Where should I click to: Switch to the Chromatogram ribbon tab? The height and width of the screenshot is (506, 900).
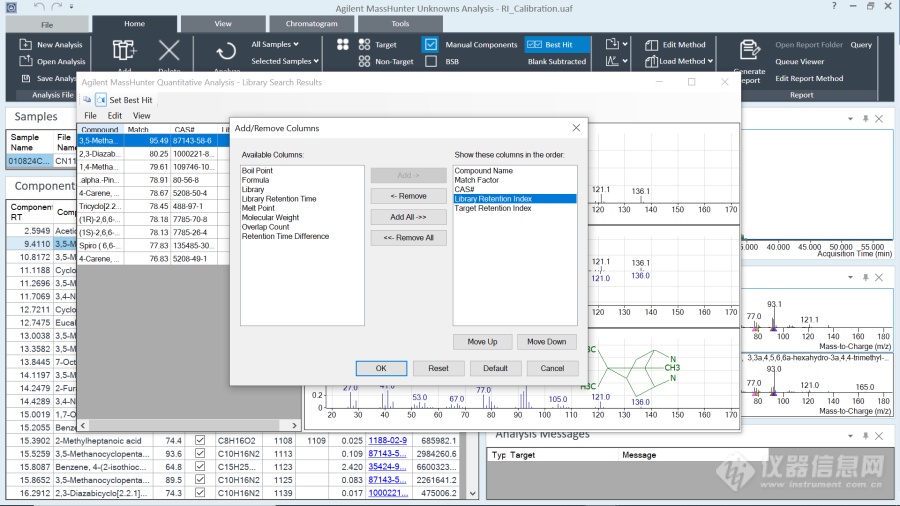point(312,24)
